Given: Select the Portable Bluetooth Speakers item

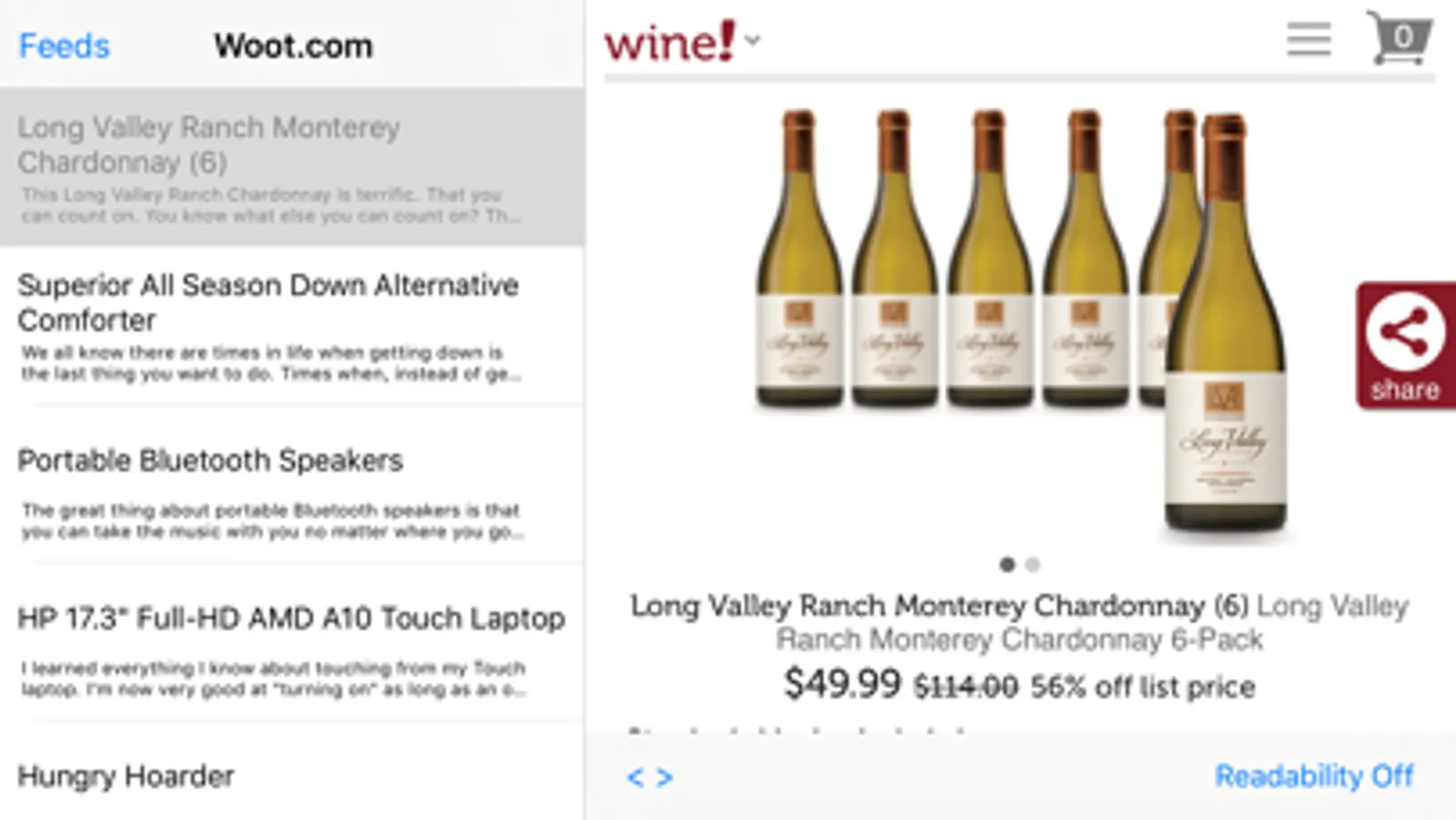Looking at the screenshot, I should click(x=291, y=484).
